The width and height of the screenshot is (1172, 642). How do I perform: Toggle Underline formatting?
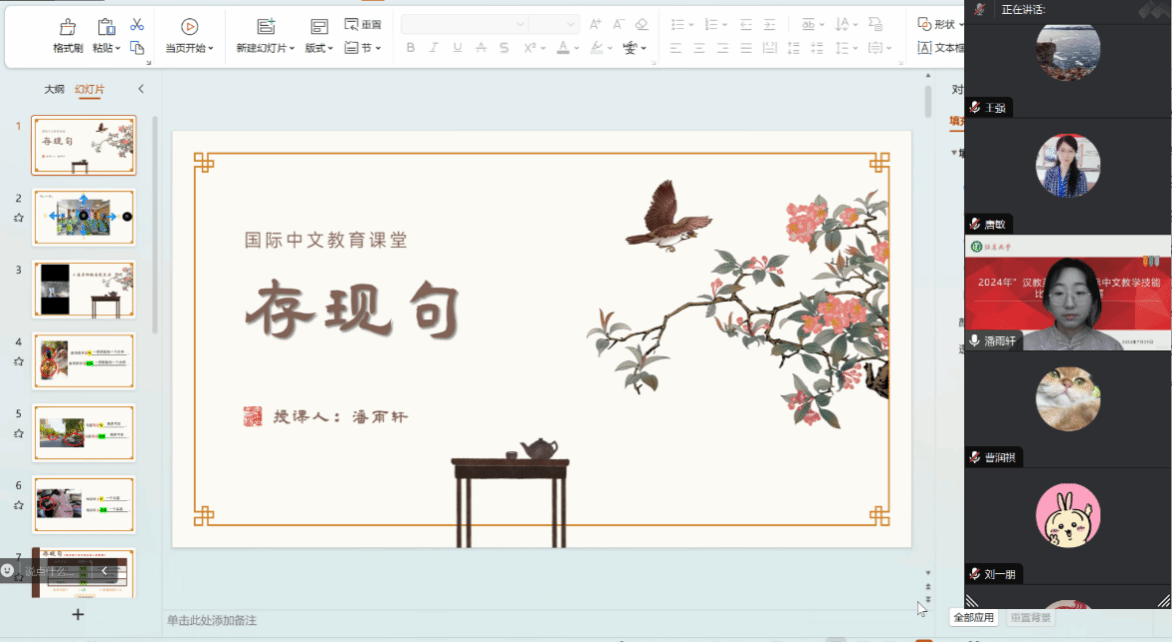pyautogui.click(x=457, y=47)
